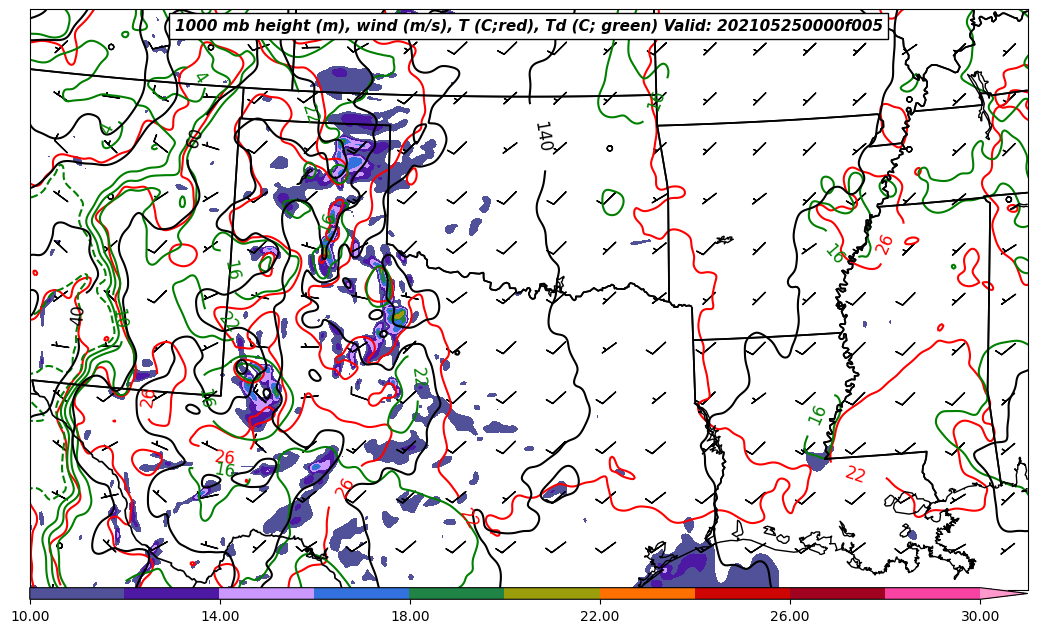Viewport: 1037px width, 633px height.
Task: Click the 10.00 colorbar tick label
Action: pos(30,616)
